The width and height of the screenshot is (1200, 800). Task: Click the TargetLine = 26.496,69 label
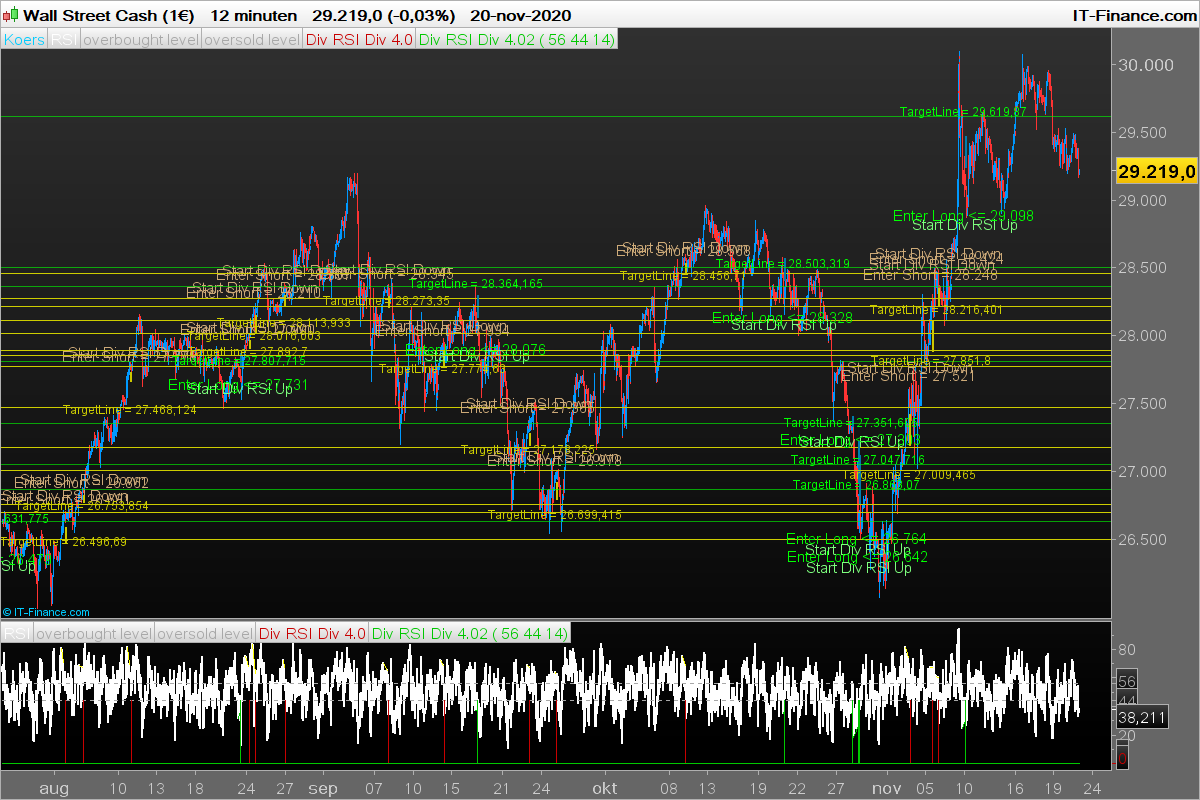point(64,542)
